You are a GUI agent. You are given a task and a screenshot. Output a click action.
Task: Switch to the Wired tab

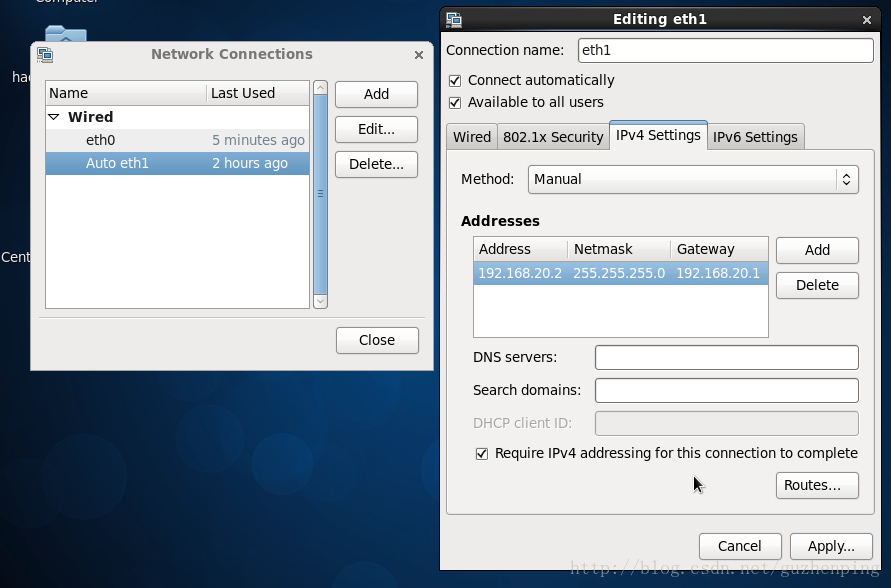472,137
